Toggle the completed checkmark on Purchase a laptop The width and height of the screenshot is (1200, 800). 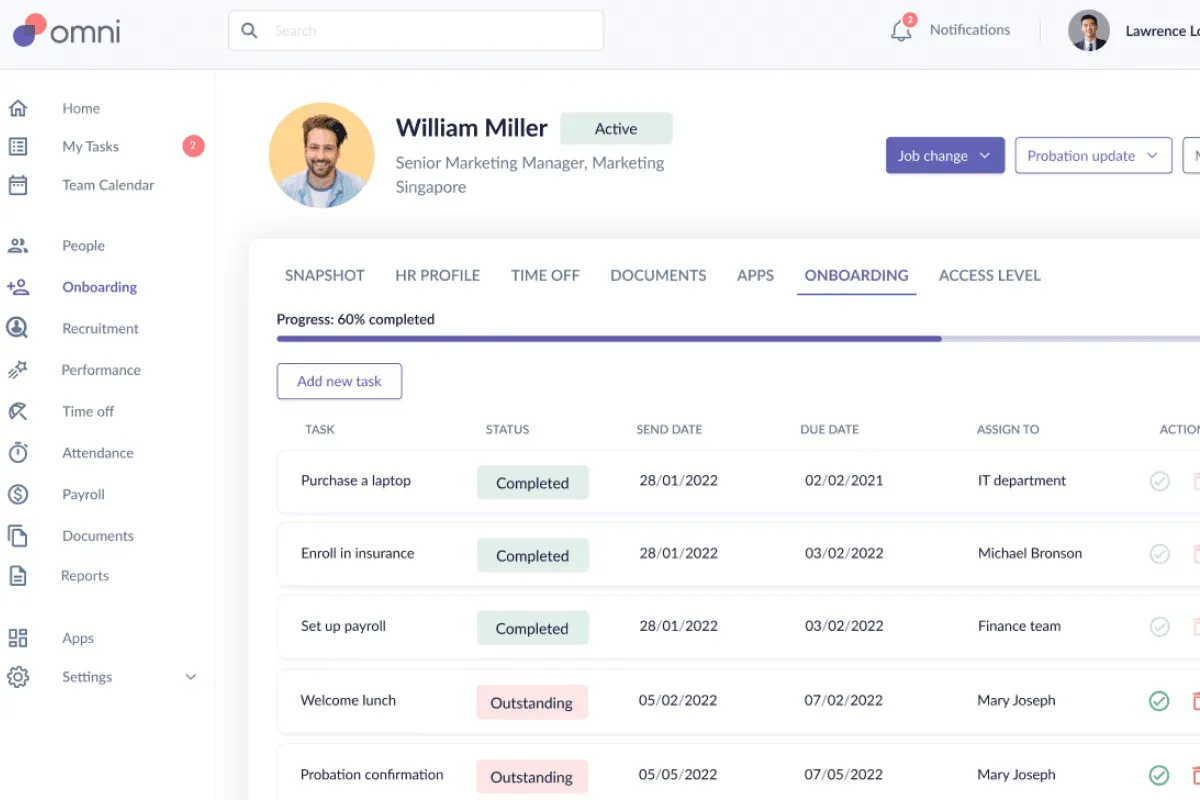click(x=1159, y=481)
